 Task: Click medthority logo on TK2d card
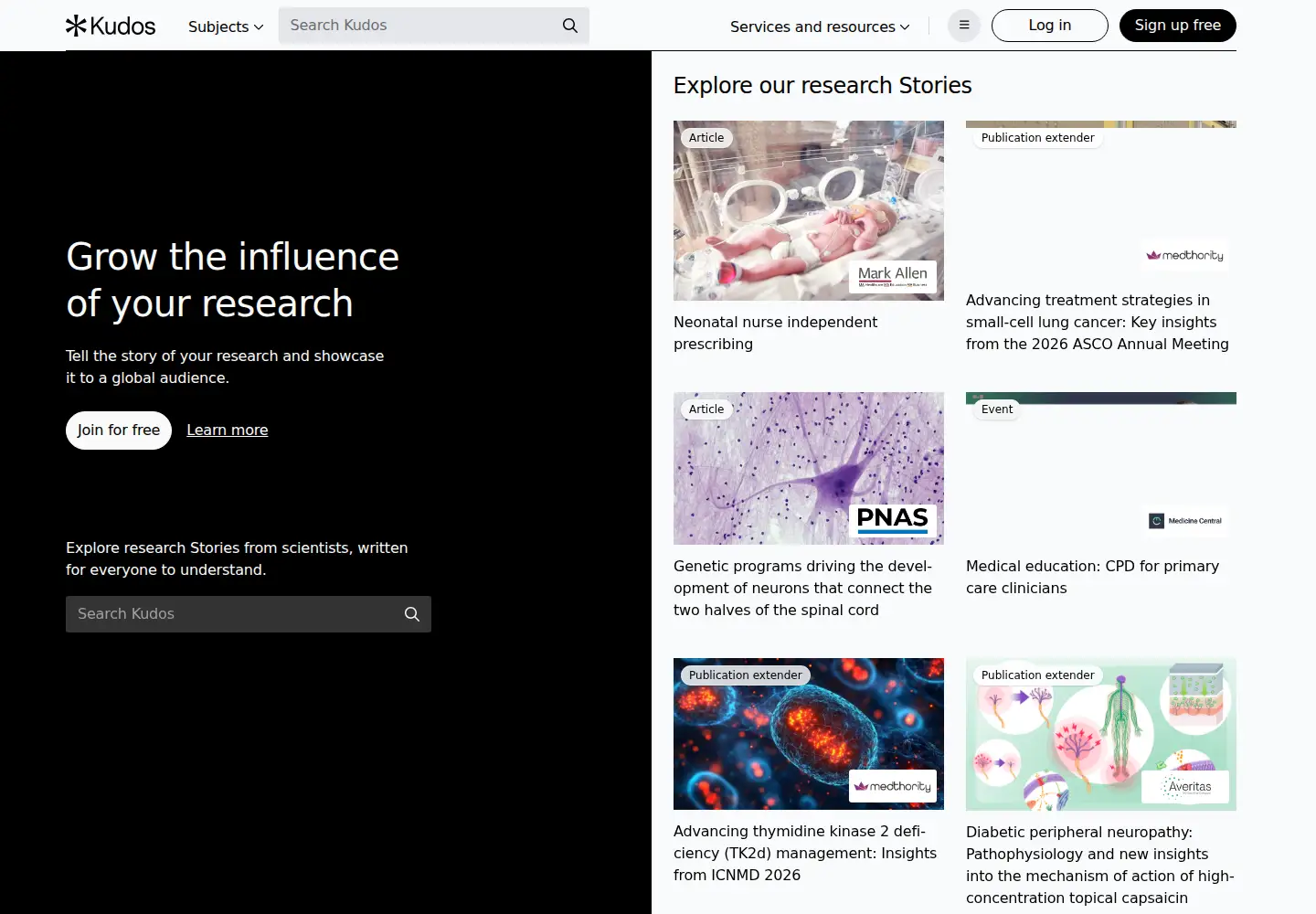click(893, 786)
